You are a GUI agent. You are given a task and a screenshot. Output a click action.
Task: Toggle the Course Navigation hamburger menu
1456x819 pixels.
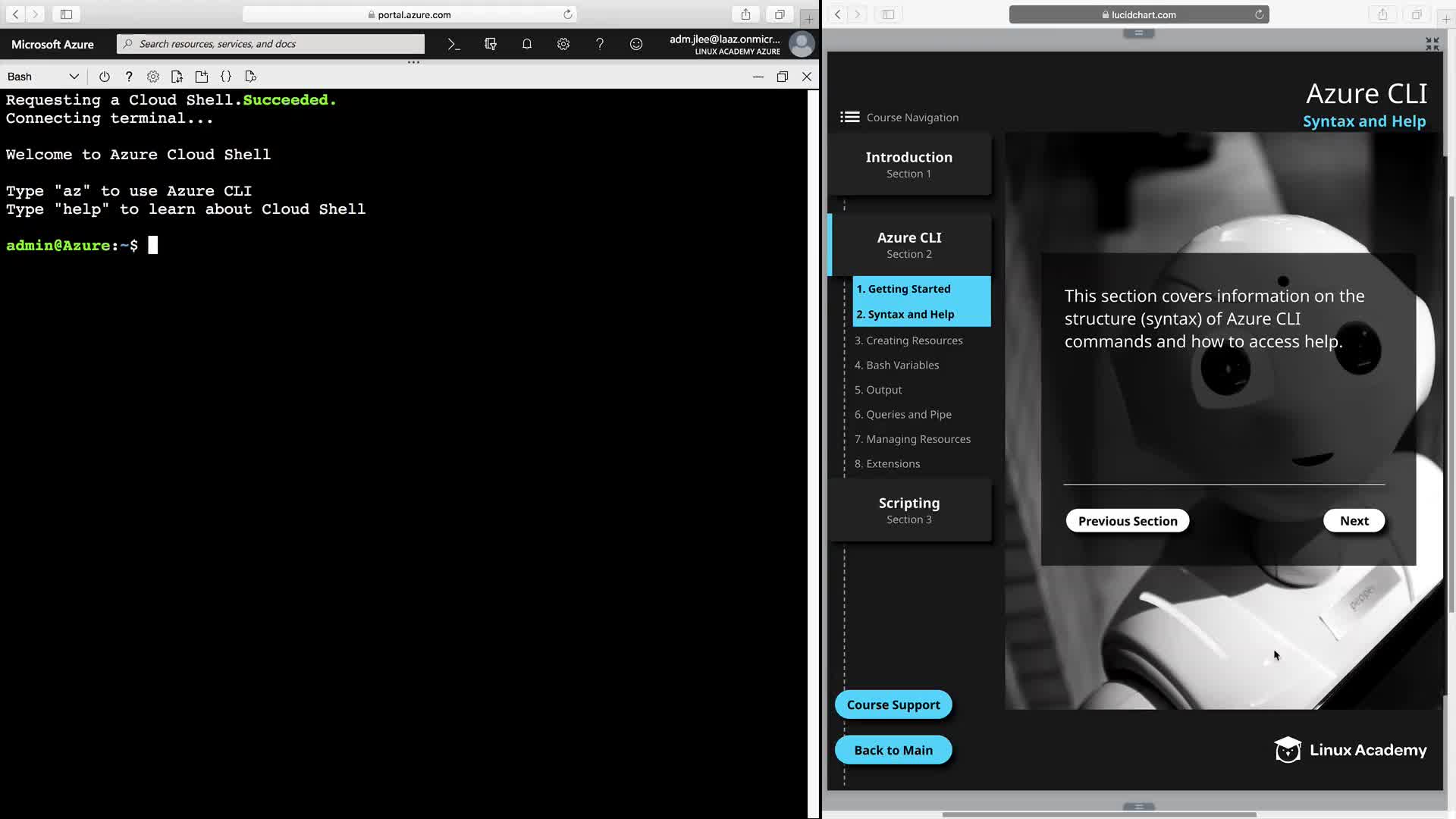(x=849, y=117)
